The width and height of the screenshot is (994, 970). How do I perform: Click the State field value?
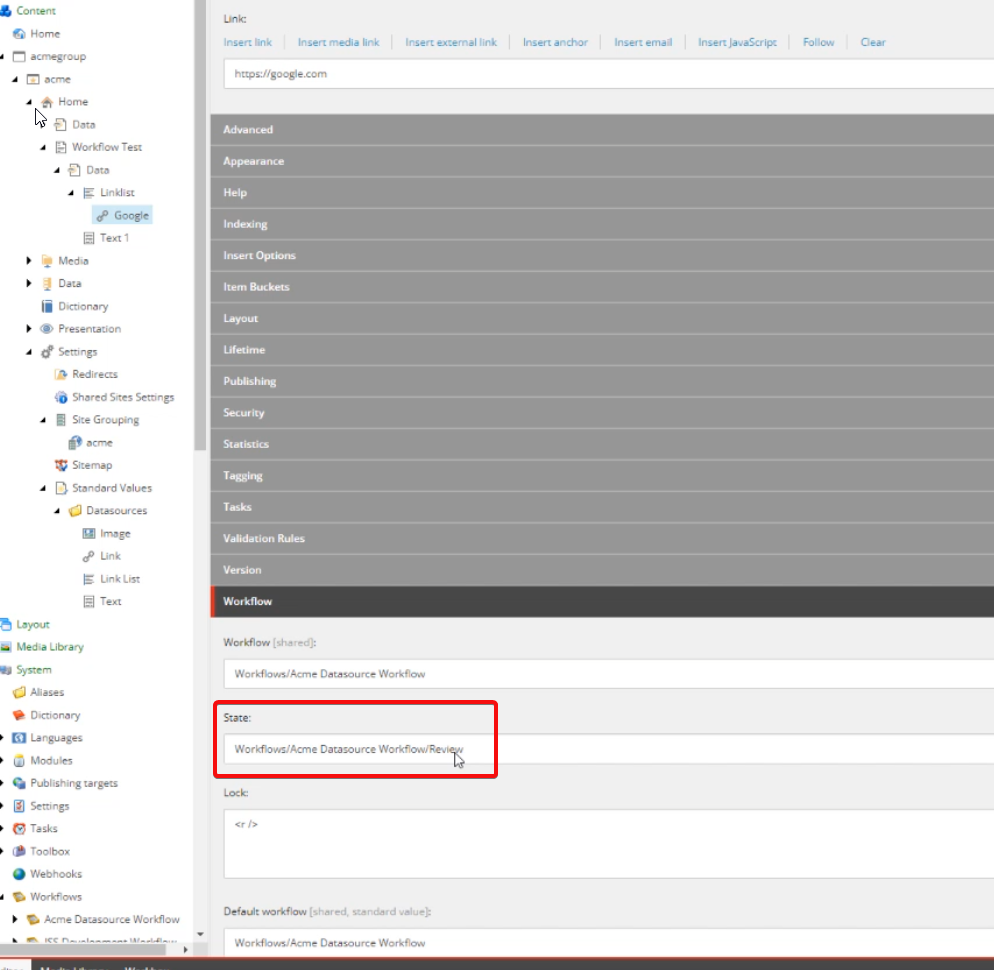609,749
